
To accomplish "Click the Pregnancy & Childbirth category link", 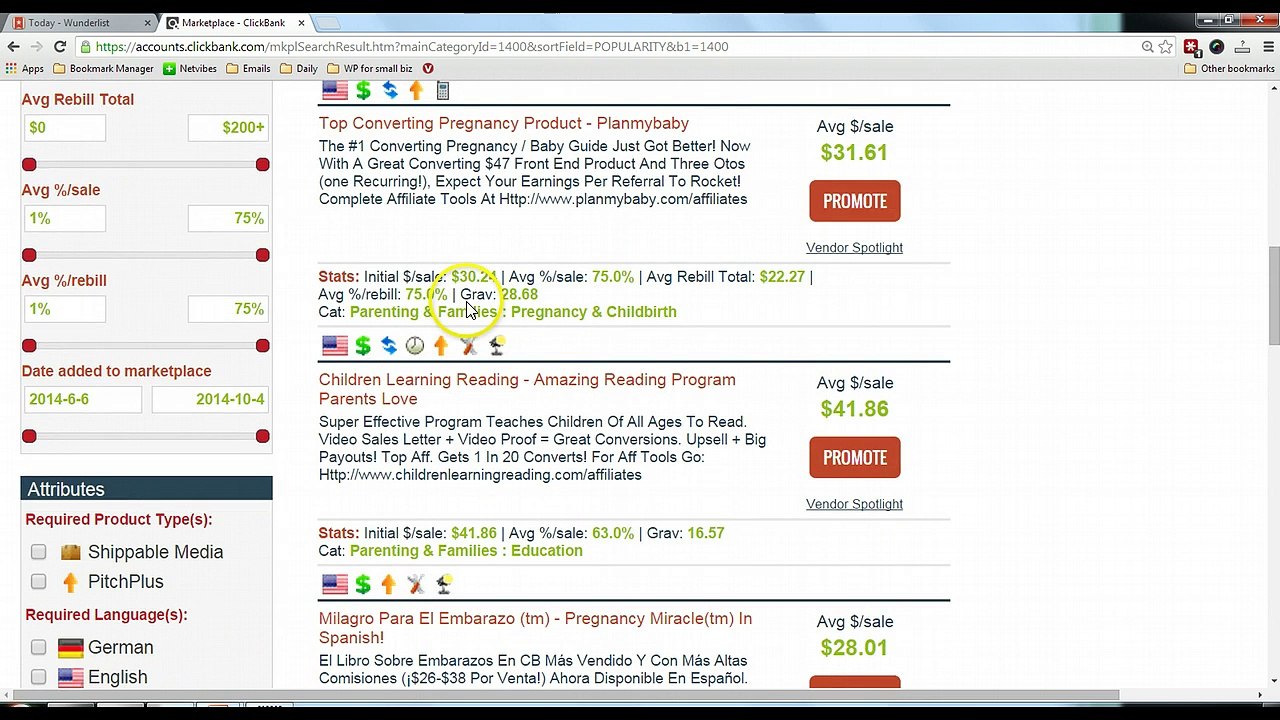I will pyautogui.click(x=594, y=312).
